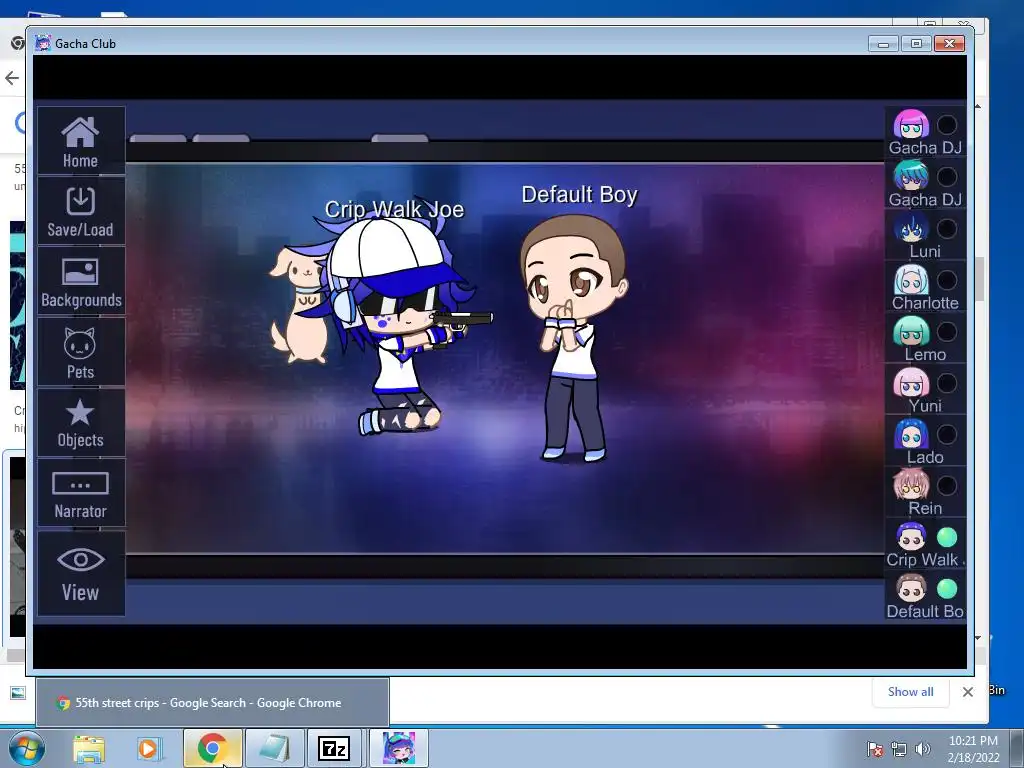Image resolution: width=1024 pixels, height=768 pixels.
Task: Switch to Google Chrome in taskbar
Action: [x=212, y=748]
